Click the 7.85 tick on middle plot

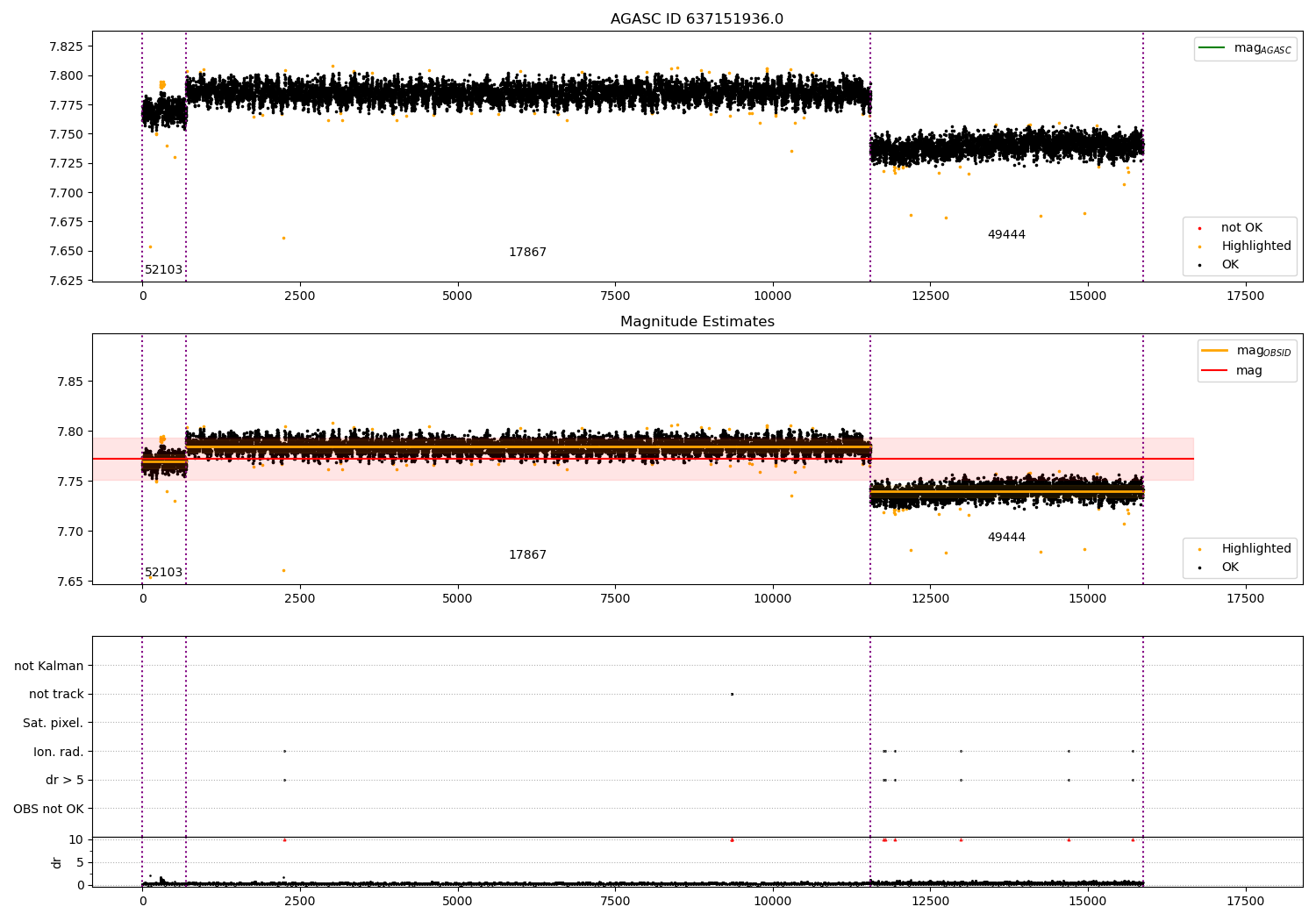[70, 382]
